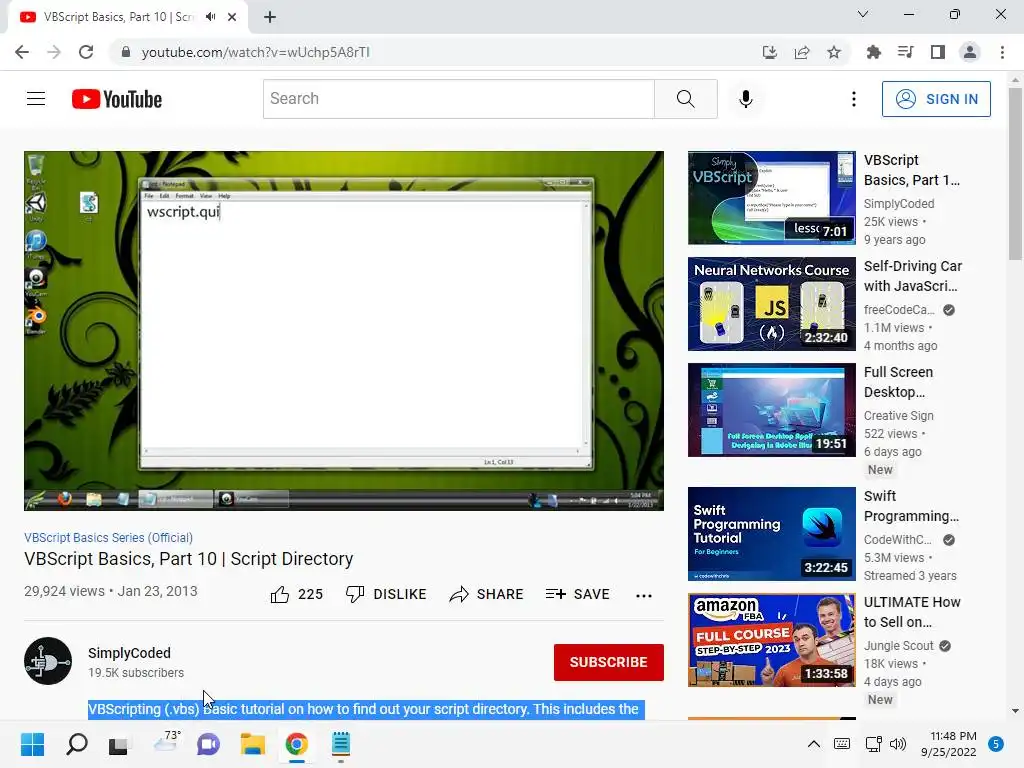Viewport: 1024px width, 768px height.
Task: Subscribe to SimplyCoded channel
Action: coord(609,662)
